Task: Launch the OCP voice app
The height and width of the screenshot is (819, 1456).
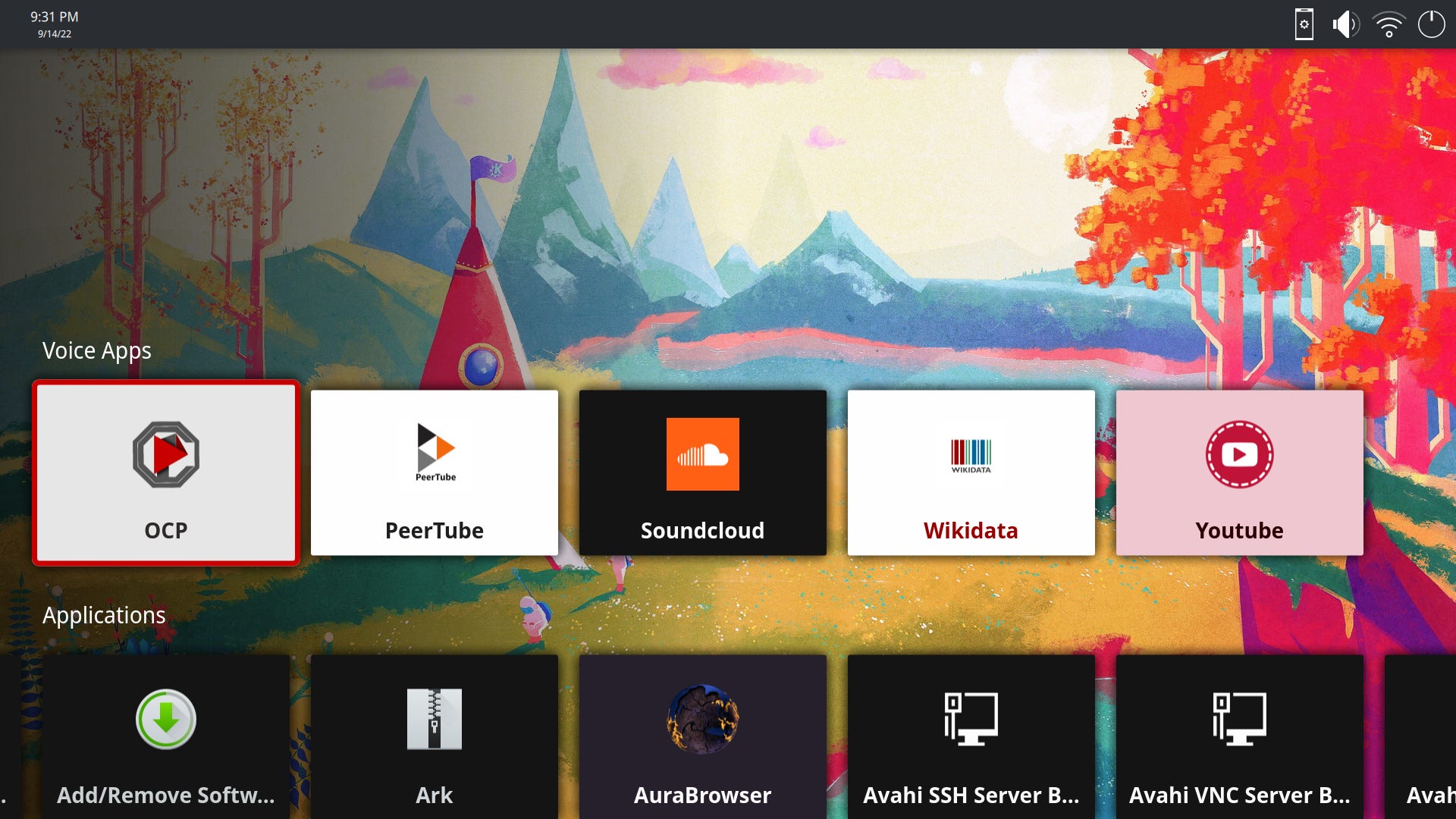Action: tap(165, 472)
